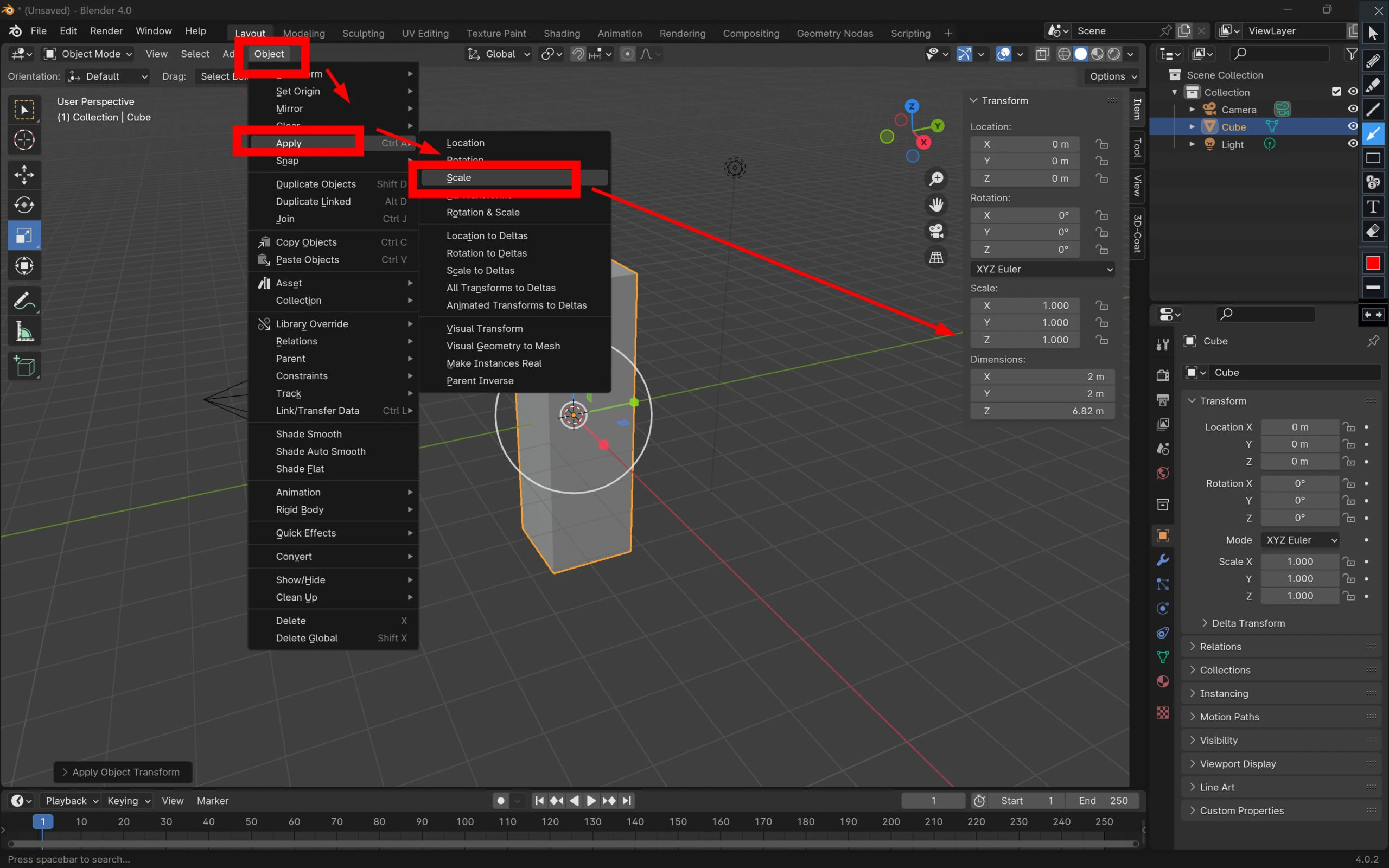This screenshot has height=868, width=1389.
Task: Click the Add Cube tool icon
Action: [x=23, y=366]
